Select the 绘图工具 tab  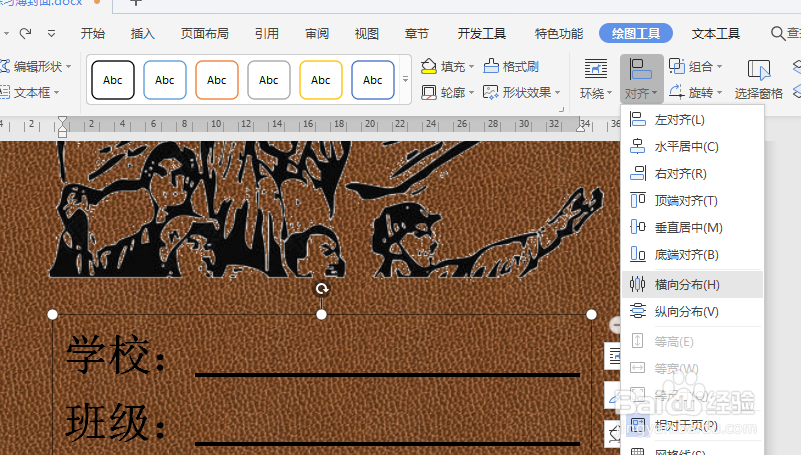click(x=636, y=34)
